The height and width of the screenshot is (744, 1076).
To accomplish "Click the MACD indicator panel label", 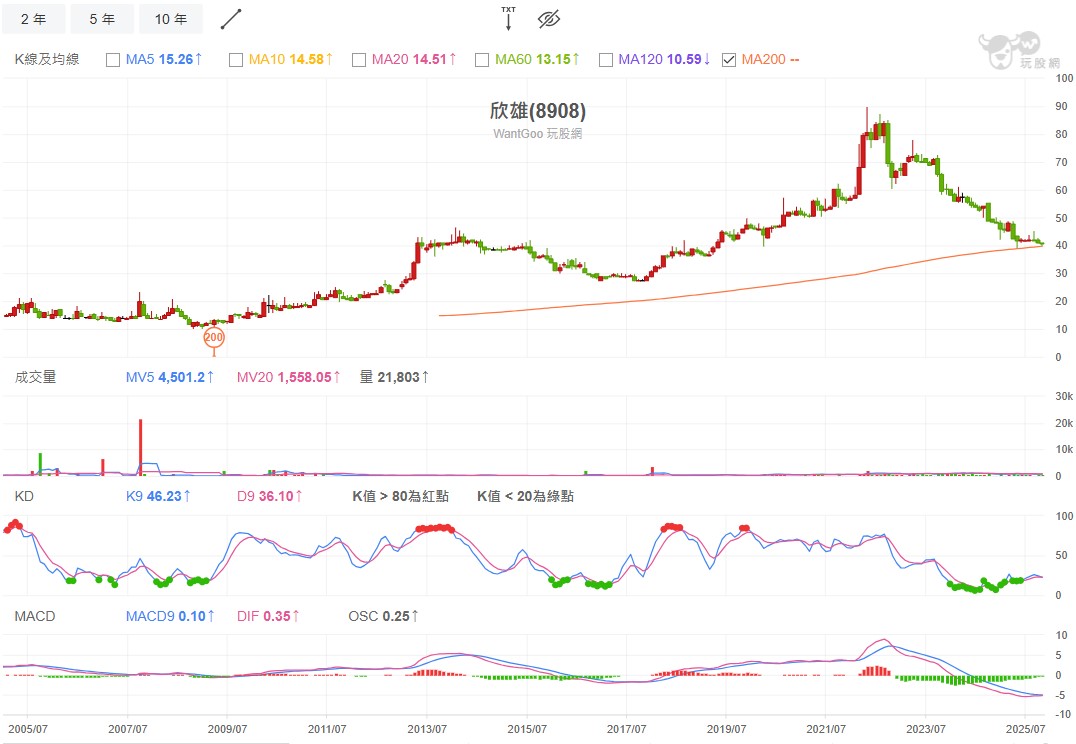I will (34, 616).
